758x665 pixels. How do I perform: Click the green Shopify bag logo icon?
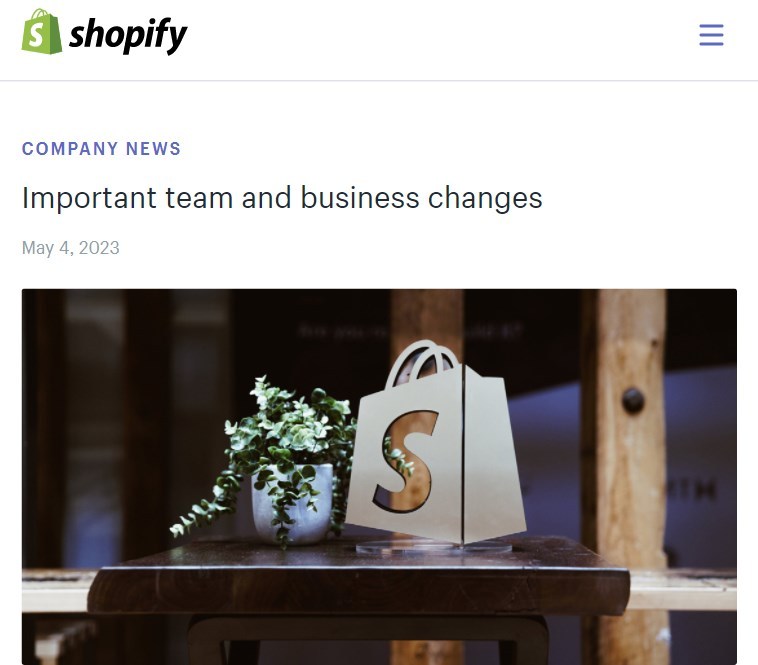coord(42,31)
